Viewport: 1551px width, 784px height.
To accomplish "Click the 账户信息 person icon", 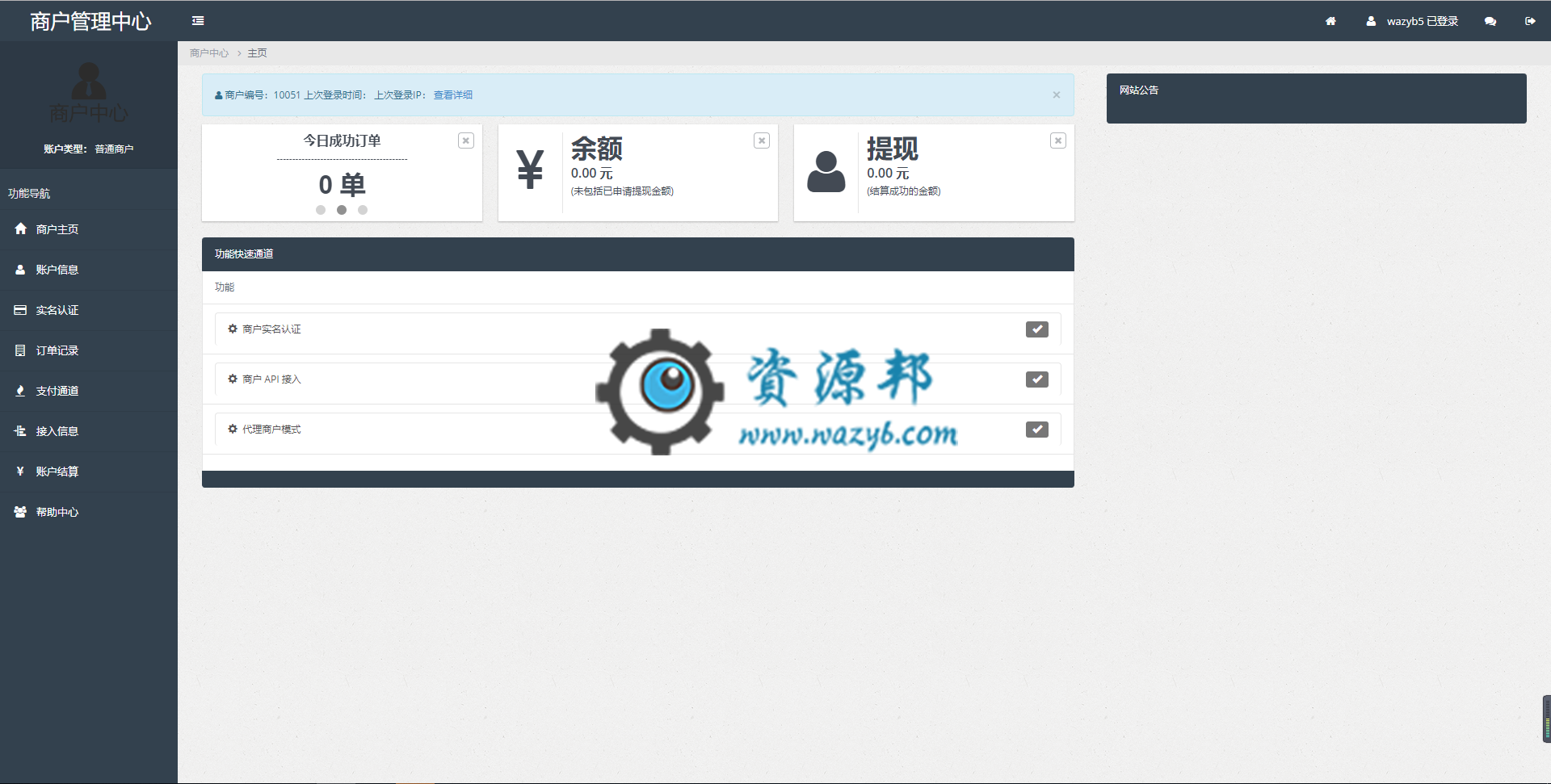I will (x=20, y=270).
